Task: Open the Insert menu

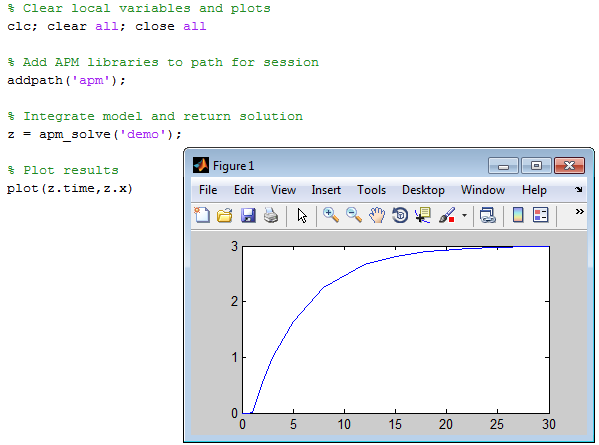Action: [326, 190]
